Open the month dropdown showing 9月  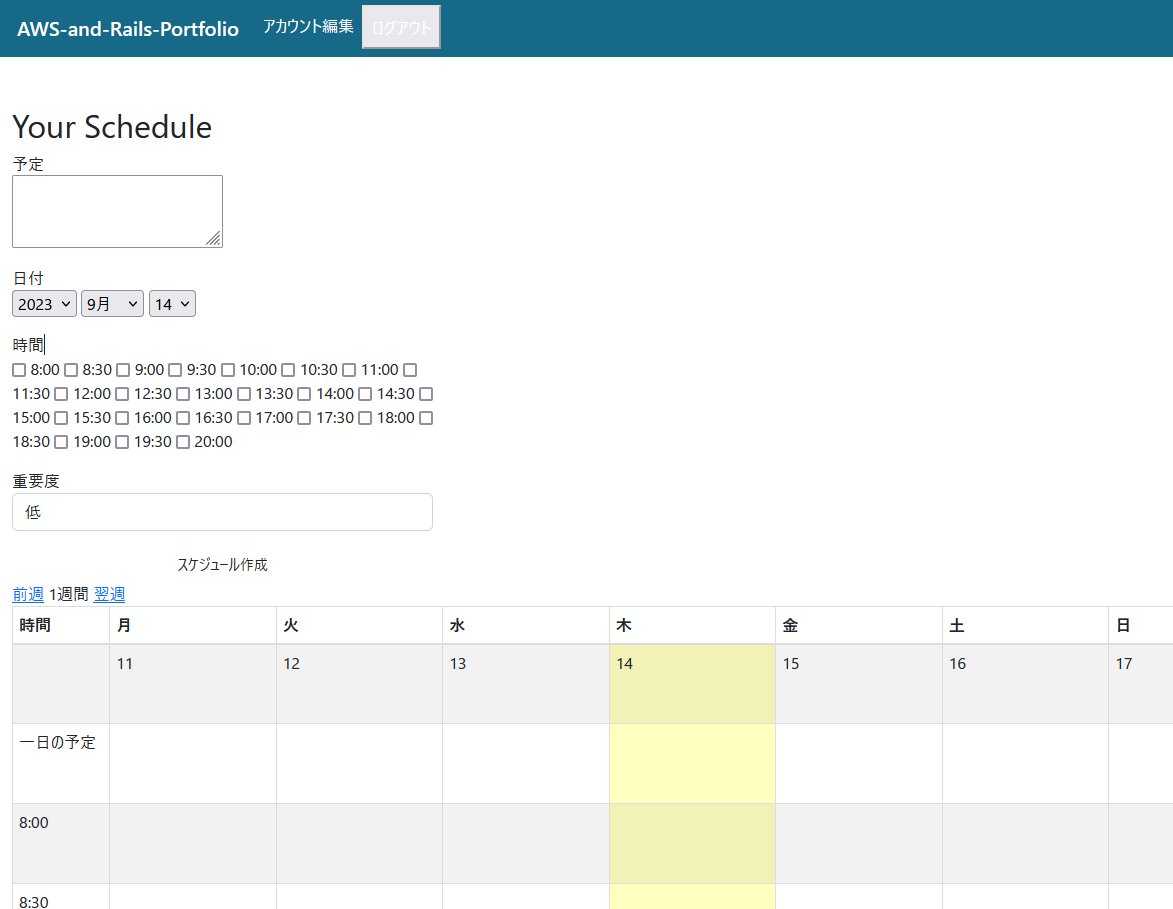[x=111, y=303]
